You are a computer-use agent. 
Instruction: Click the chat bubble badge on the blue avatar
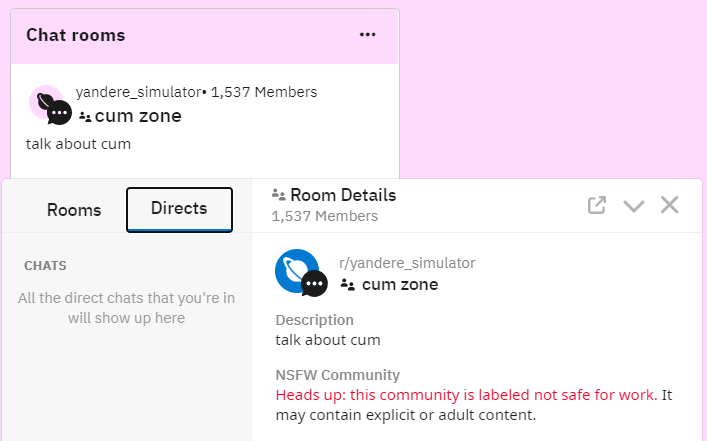click(x=314, y=284)
